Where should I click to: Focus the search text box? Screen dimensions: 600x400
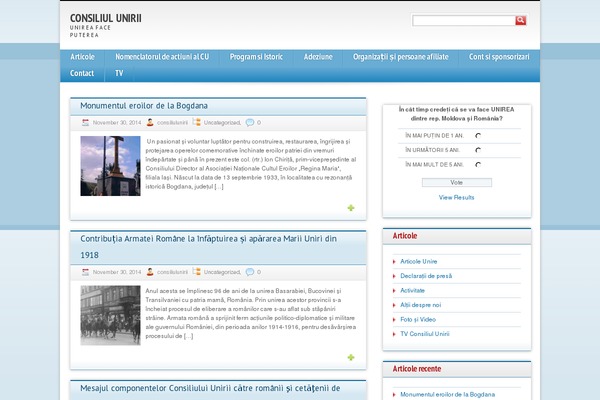pos(464,20)
